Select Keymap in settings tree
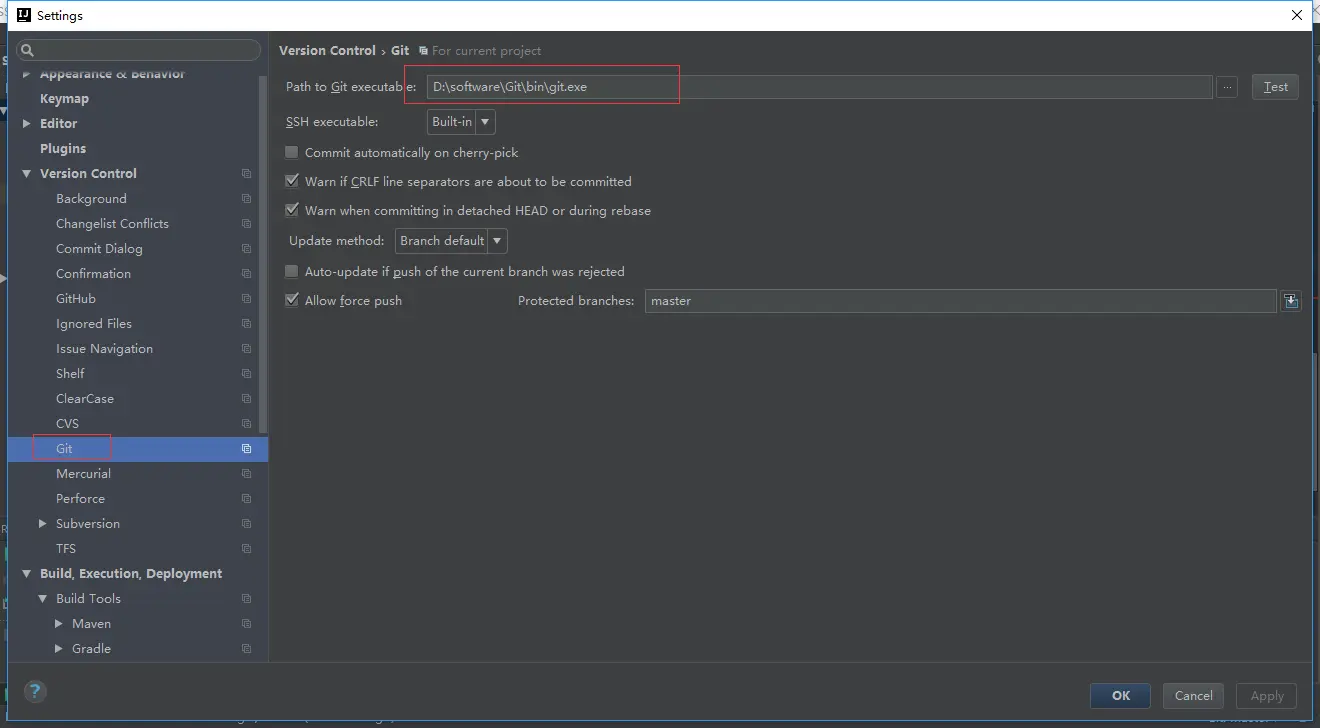1320x728 pixels. tap(64, 99)
